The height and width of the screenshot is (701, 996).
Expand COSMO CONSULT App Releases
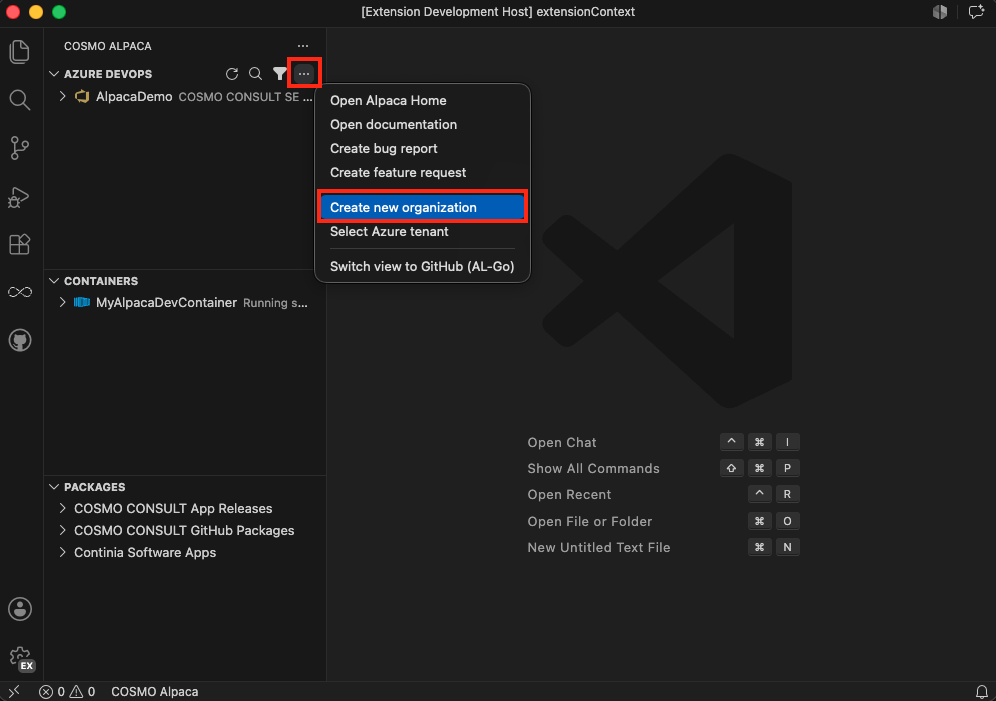point(62,509)
